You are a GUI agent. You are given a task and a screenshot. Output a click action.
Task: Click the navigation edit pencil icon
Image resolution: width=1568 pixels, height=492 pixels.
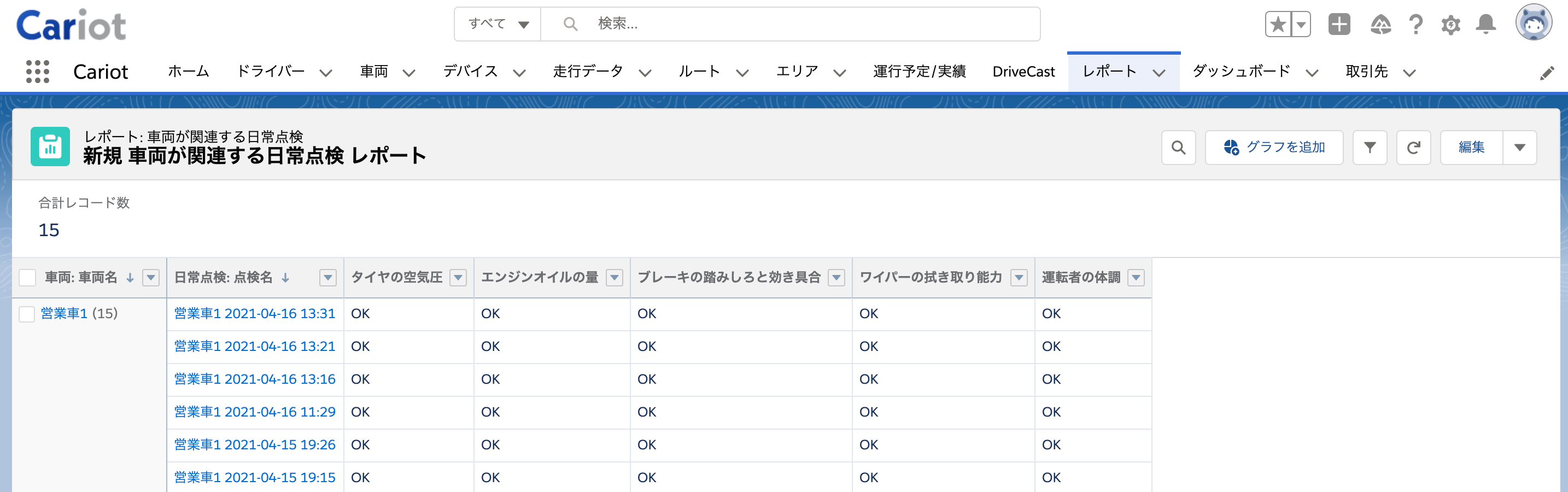point(1547,74)
